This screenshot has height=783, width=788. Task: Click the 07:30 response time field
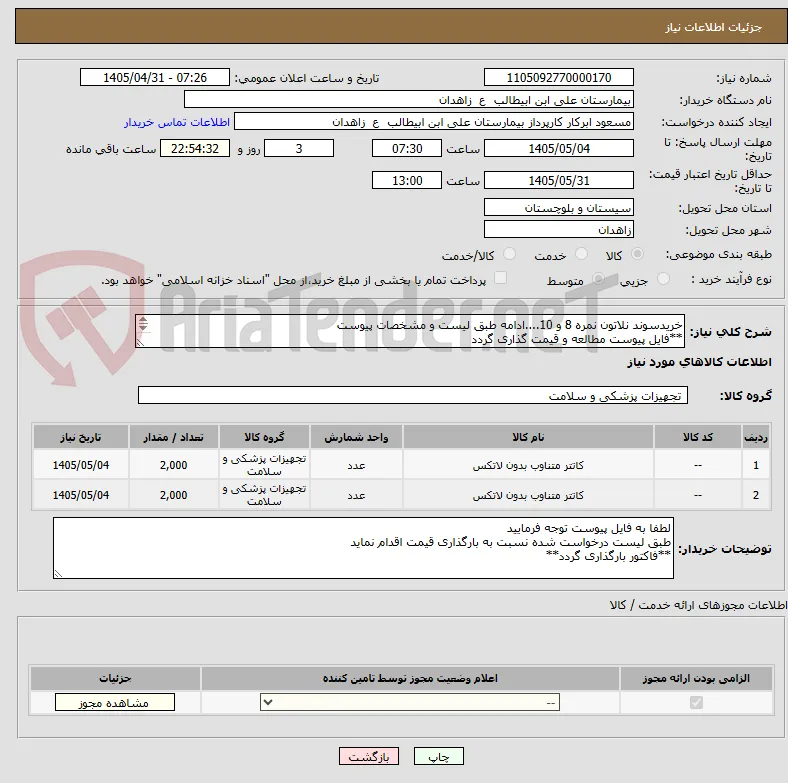[407, 148]
